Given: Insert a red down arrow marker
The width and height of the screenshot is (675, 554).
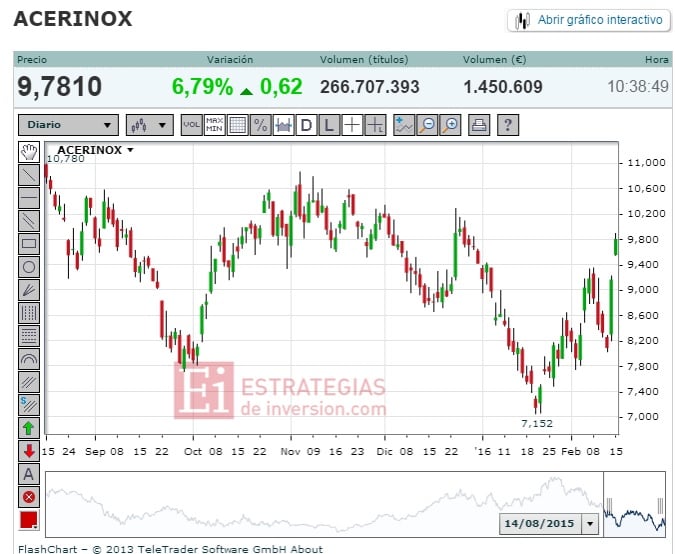Looking at the screenshot, I should coord(29,451).
